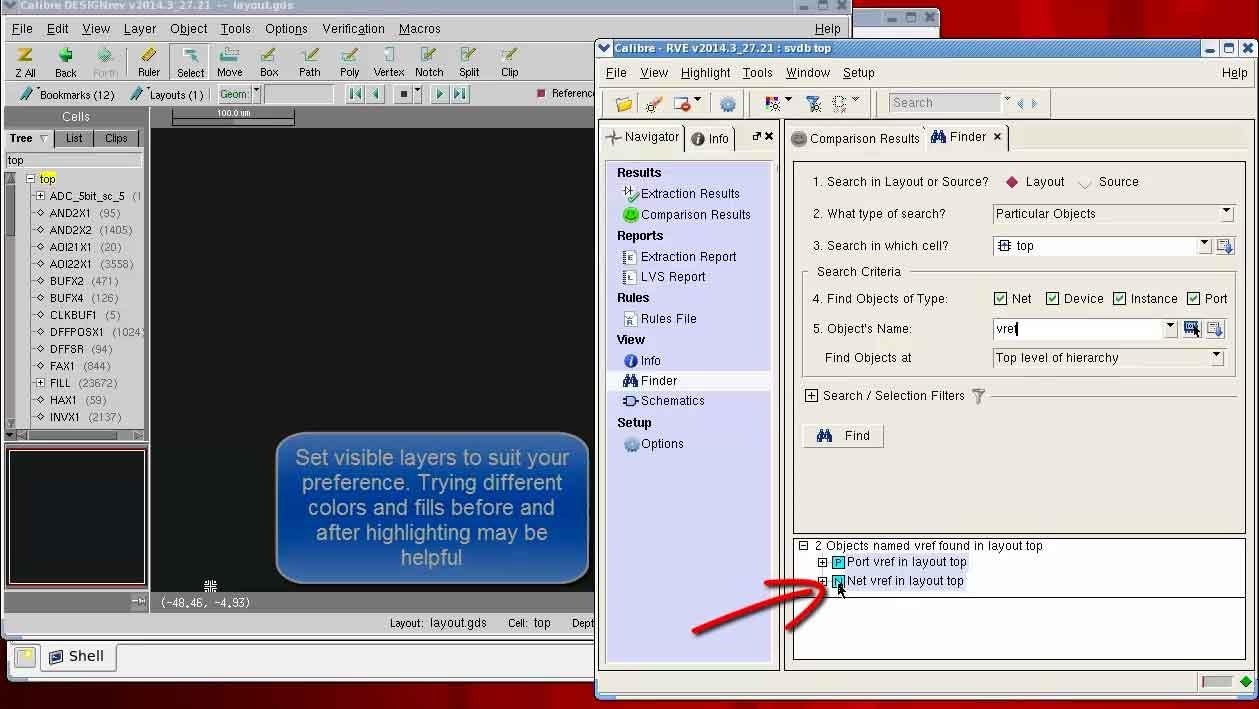Click the Shell taskbar button
Viewport: 1259px width, 709px height.
coord(77,657)
